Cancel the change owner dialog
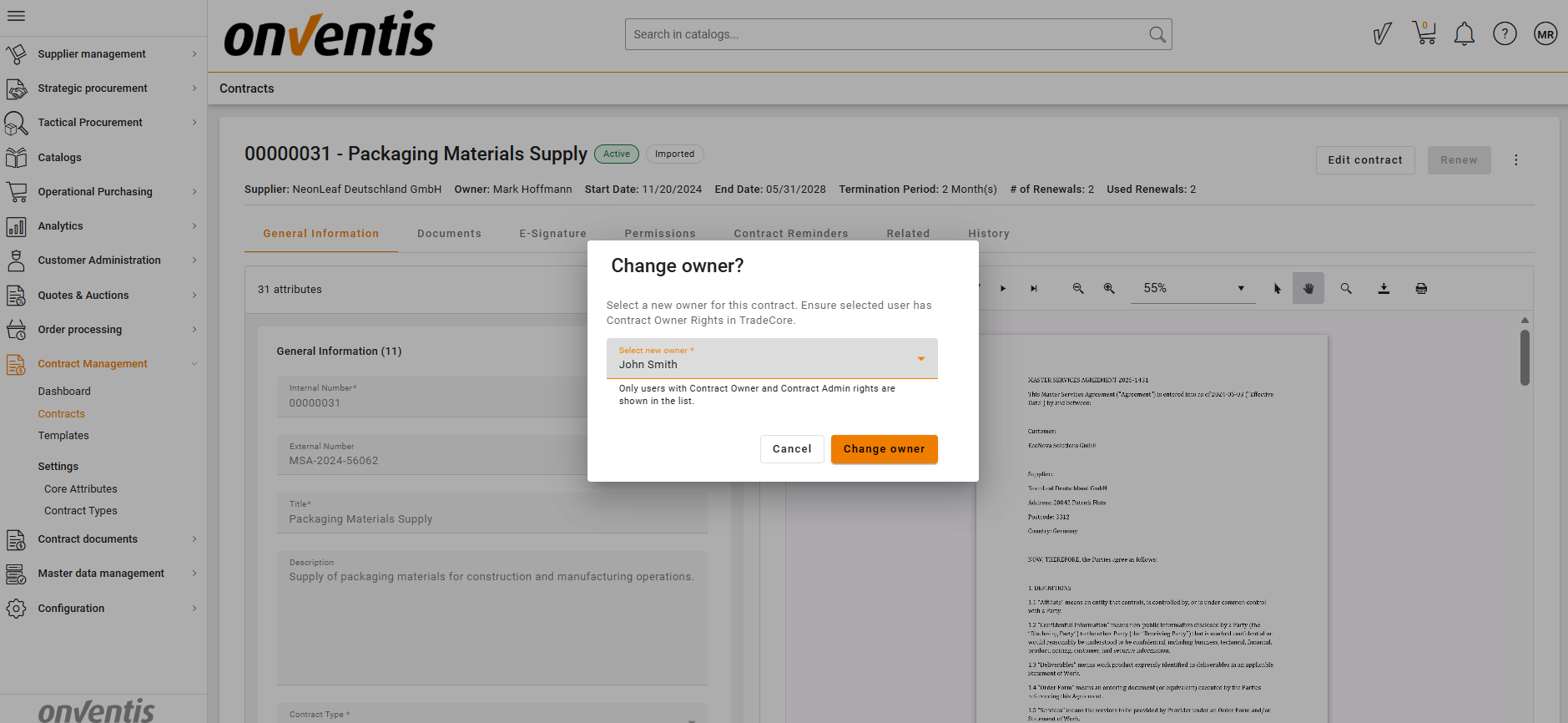1568x723 pixels. (x=791, y=449)
